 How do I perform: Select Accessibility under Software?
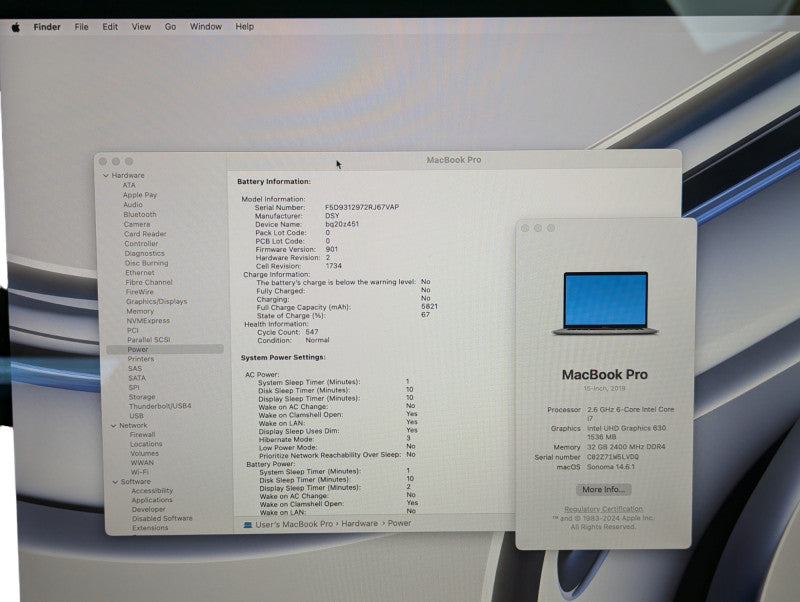pyautogui.click(x=152, y=491)
